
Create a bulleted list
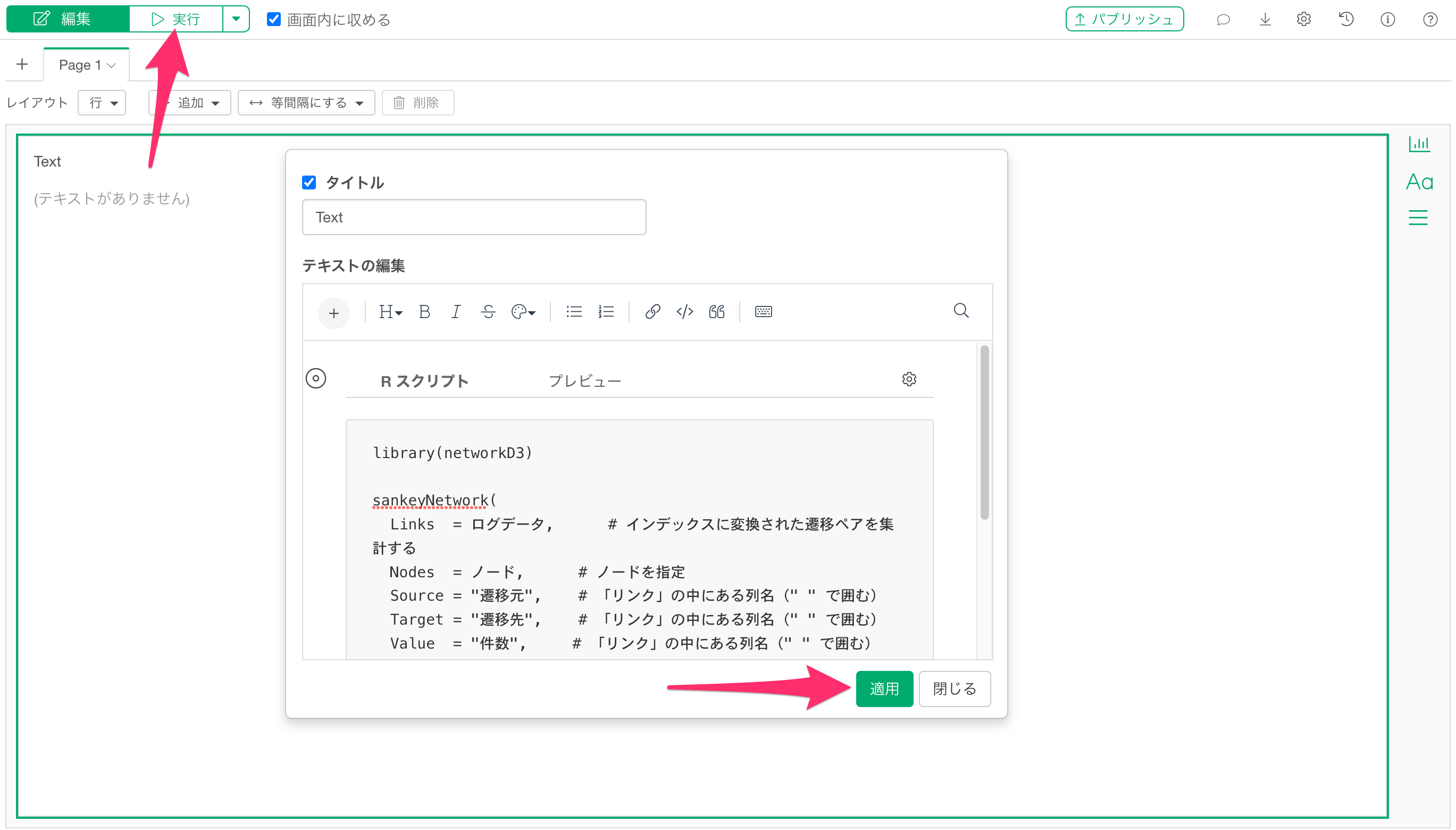coord(574,312)
